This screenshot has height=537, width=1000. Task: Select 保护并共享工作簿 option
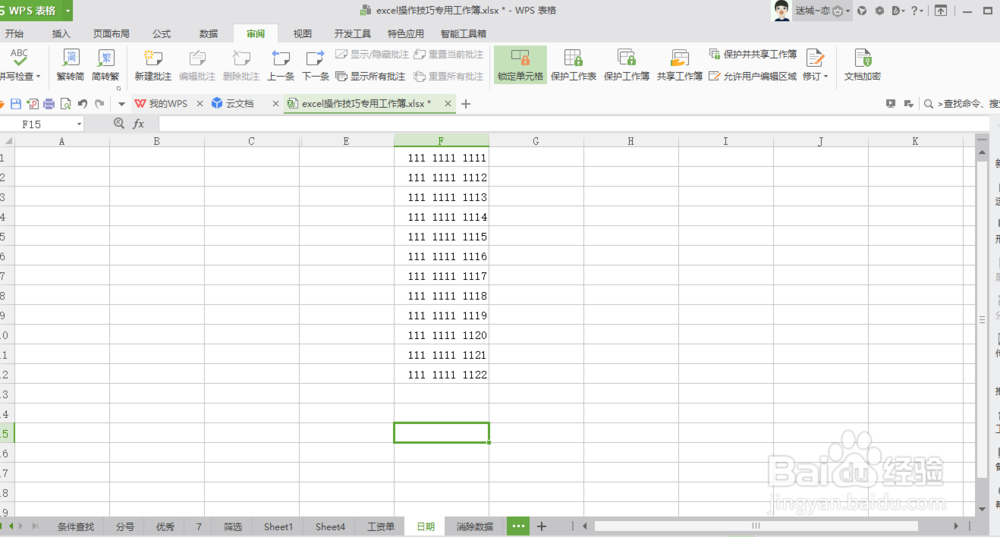click(x=753, y=54)
